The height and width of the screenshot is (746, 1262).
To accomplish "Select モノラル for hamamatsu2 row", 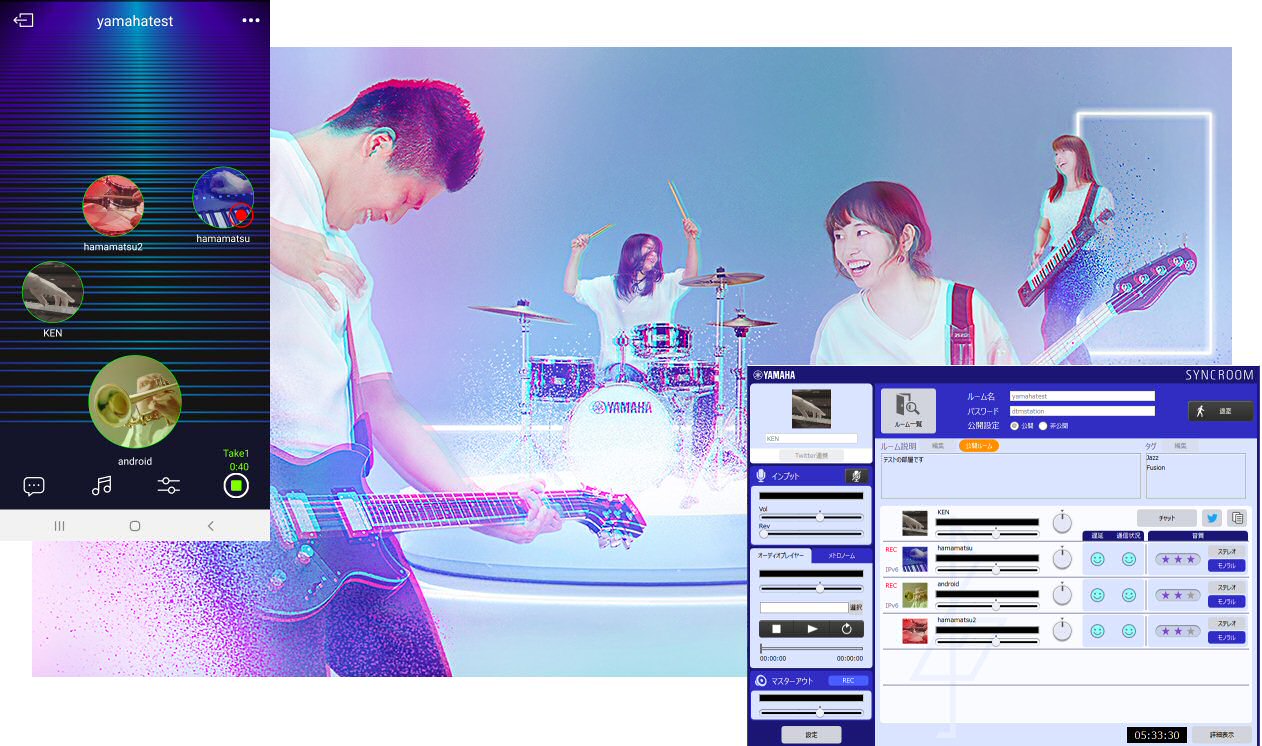I will pos(1227,638).
